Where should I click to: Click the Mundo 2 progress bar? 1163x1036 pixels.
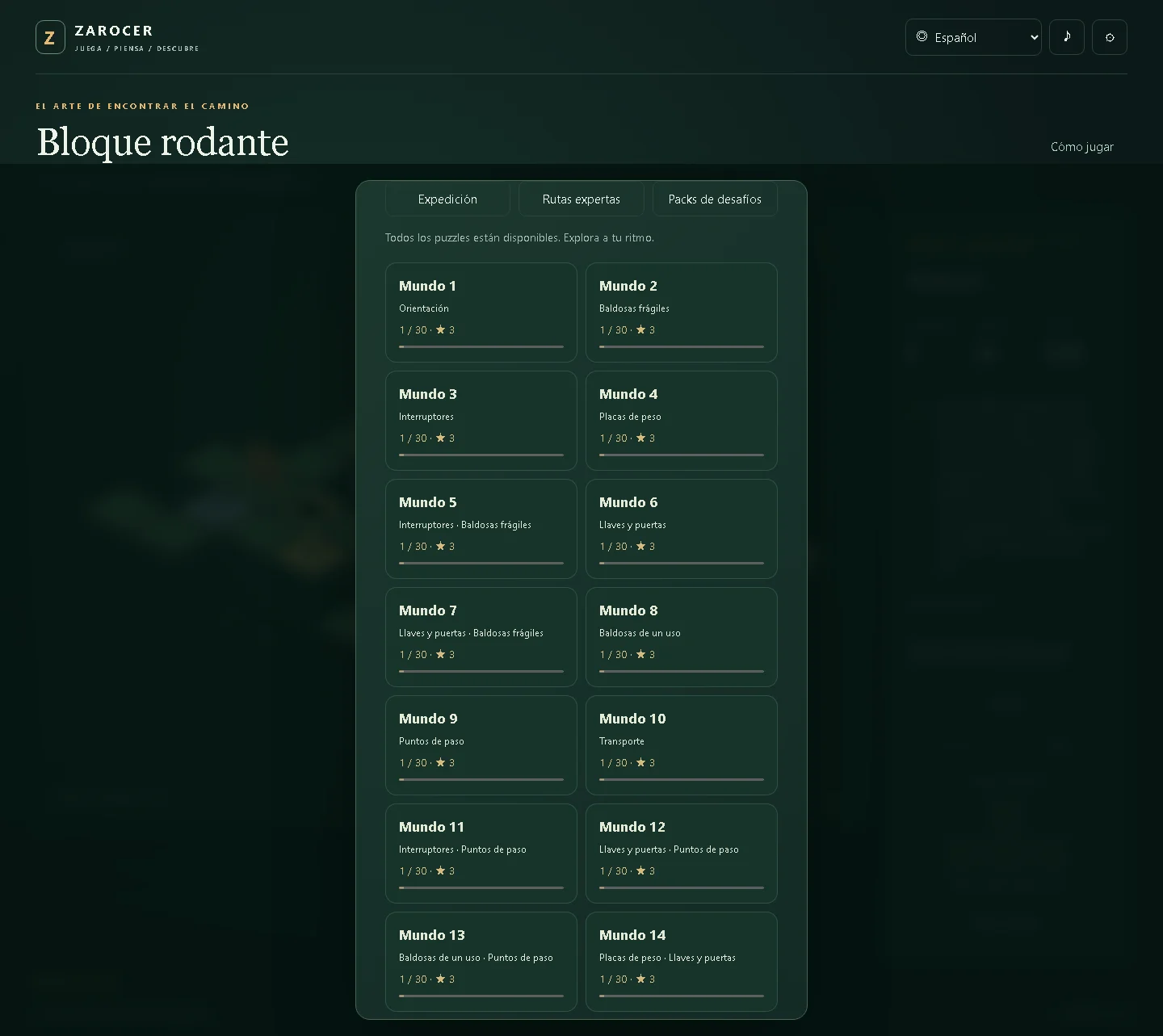[682, 346]
